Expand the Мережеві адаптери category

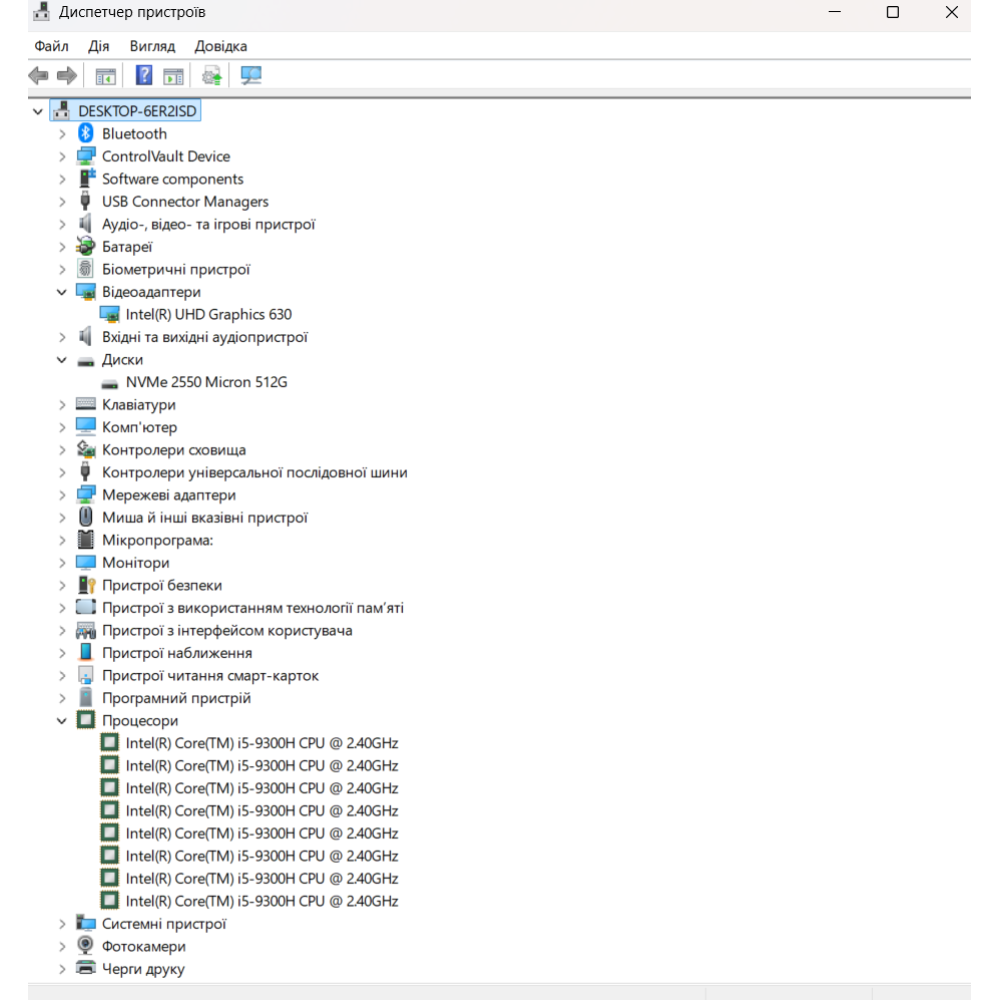tap(62, 495)
